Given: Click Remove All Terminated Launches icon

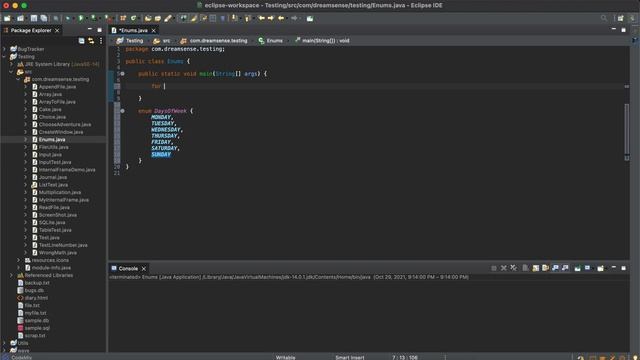Looking at the screenshot, I should pyautogui.click(x=513, y=268).
